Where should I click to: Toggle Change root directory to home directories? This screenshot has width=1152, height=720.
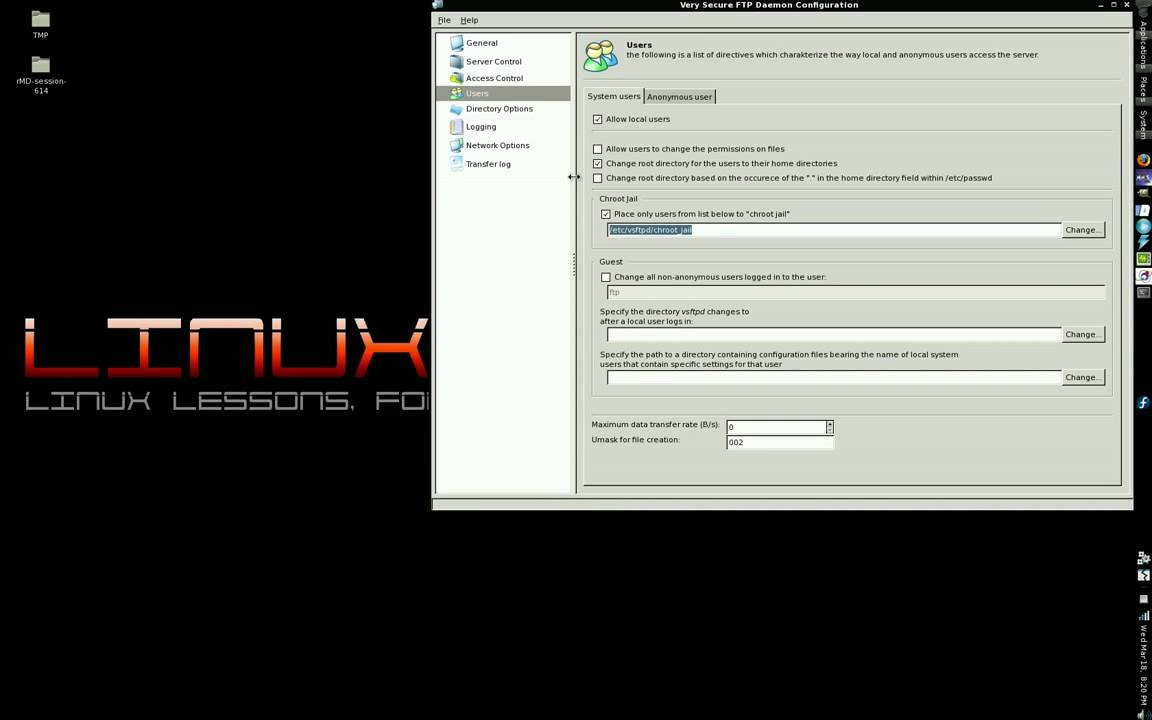point(597,164)
